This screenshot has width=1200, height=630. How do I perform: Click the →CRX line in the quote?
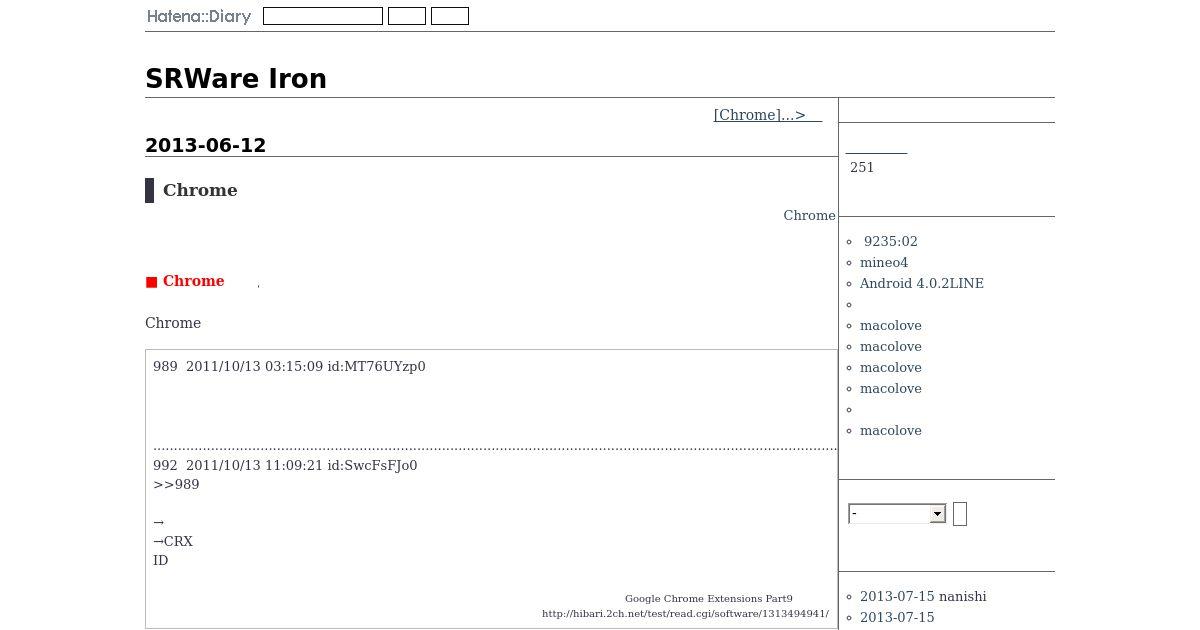[173, 541]
